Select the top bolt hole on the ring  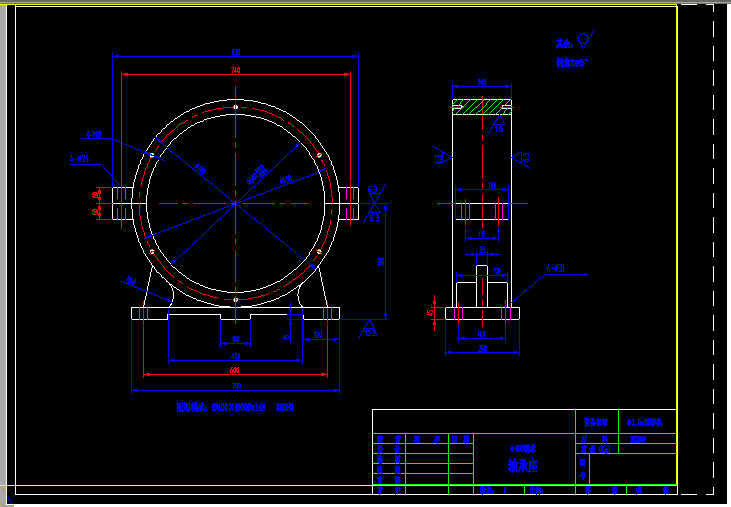235,107
